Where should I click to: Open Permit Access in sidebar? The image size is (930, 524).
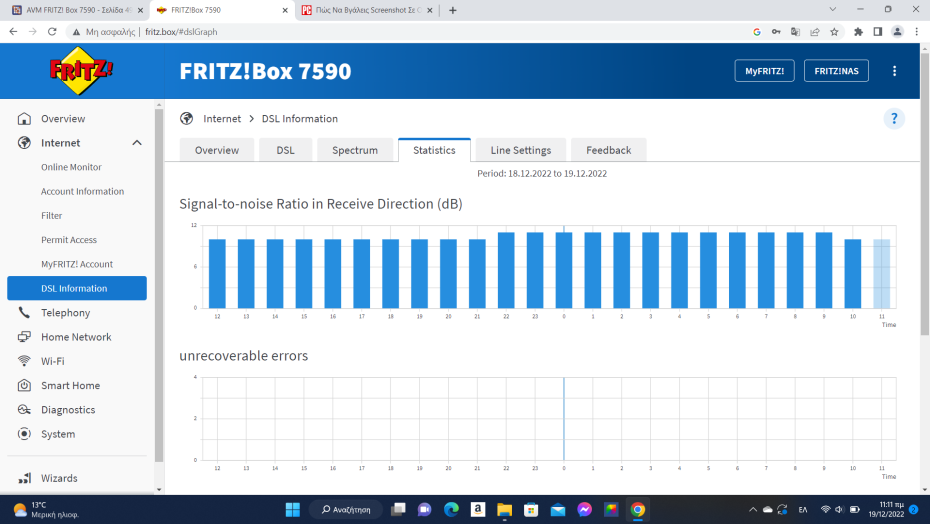tap(69, 240)
